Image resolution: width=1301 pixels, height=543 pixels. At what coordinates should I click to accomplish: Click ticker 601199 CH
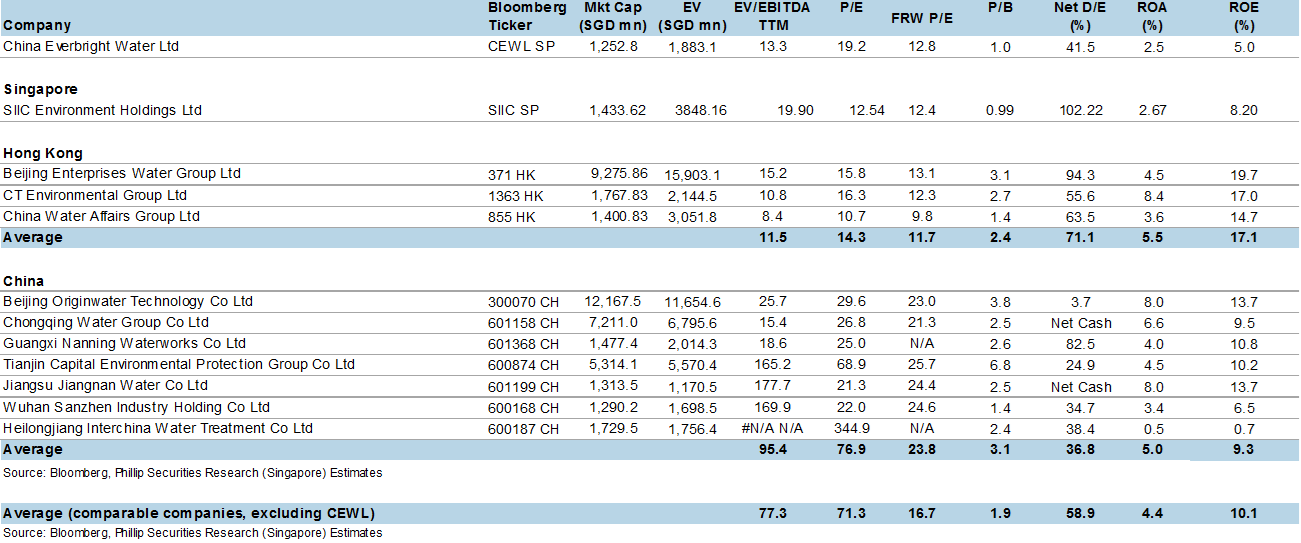(x=522, y=386)
